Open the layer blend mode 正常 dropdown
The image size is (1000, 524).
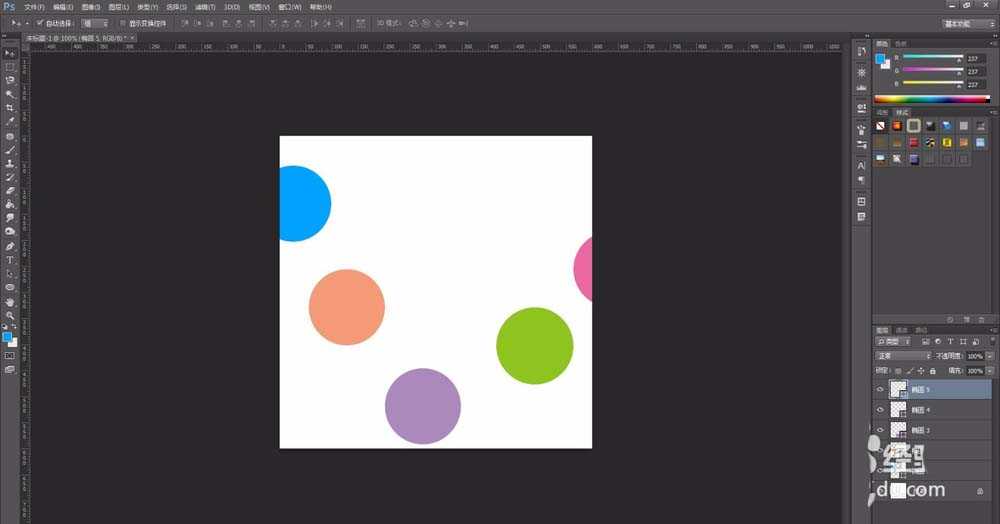pyautogui.click(x=903, y=355)
